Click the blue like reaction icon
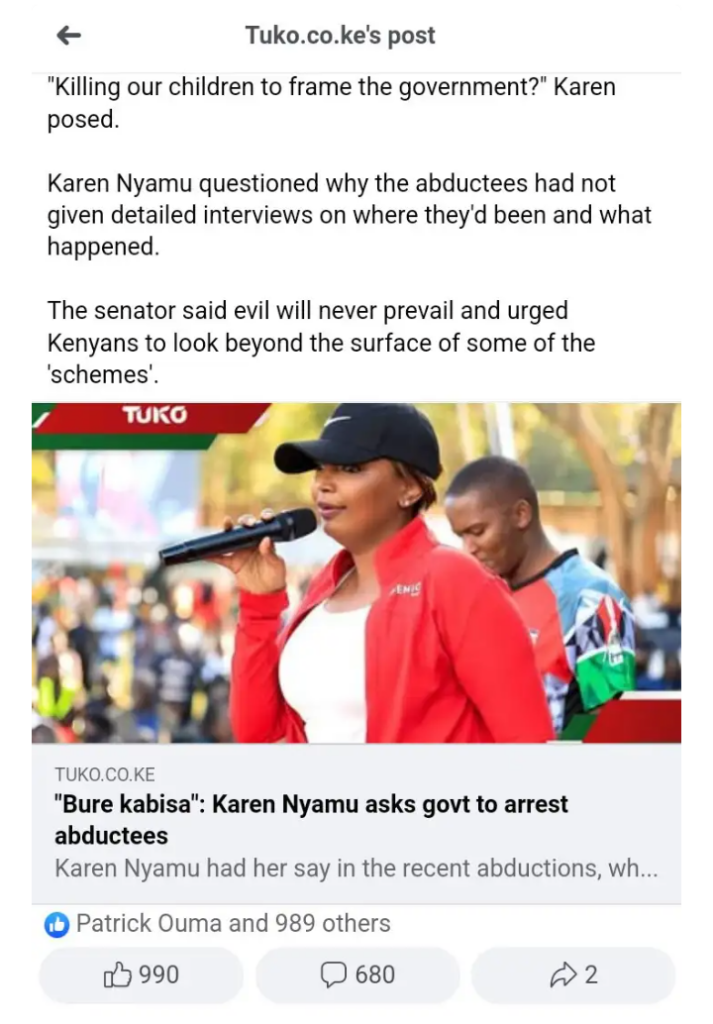The image size is (713, 1024). tap(57, 924)
